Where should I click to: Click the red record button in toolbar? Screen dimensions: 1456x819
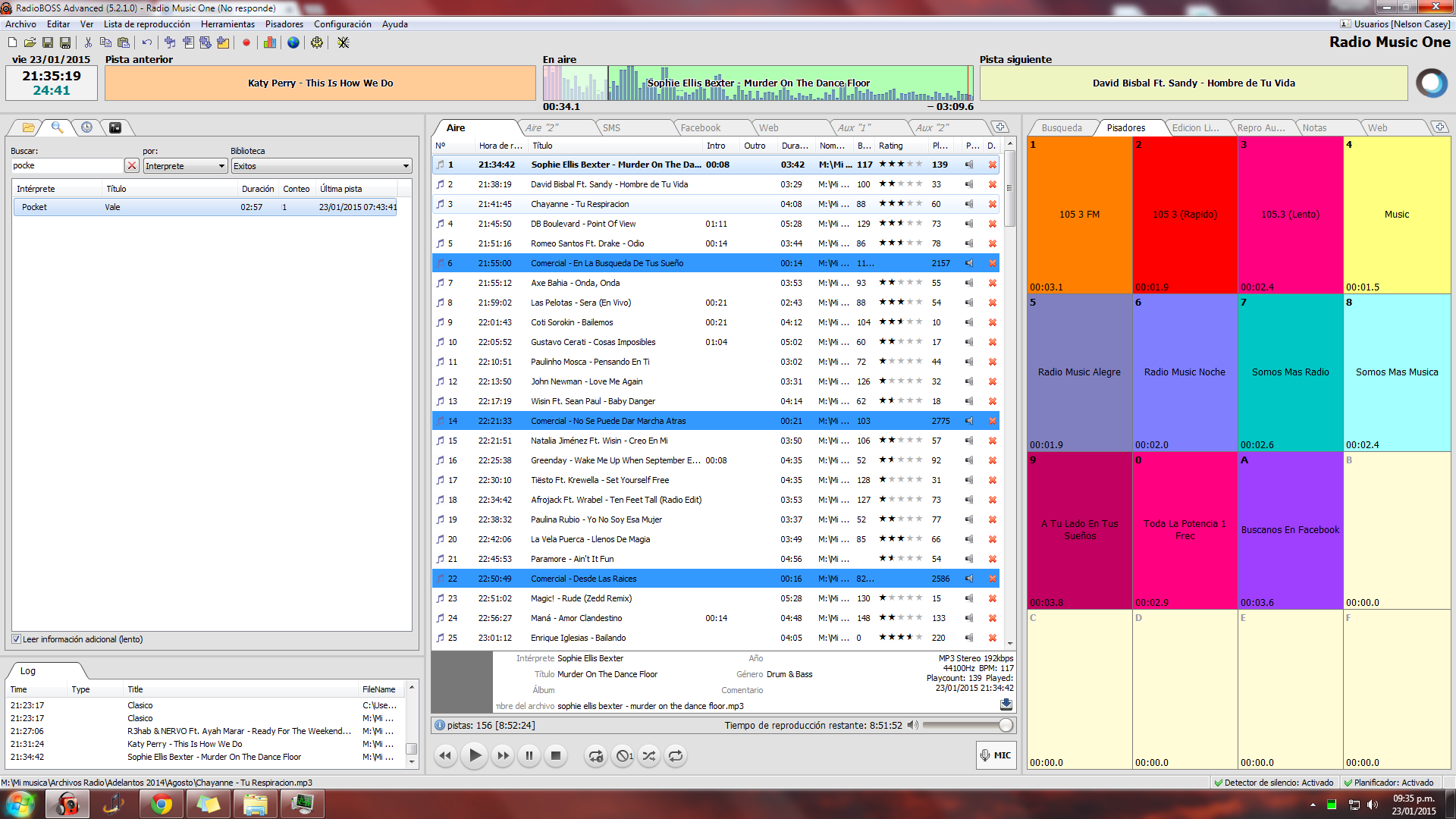(246, 42)
